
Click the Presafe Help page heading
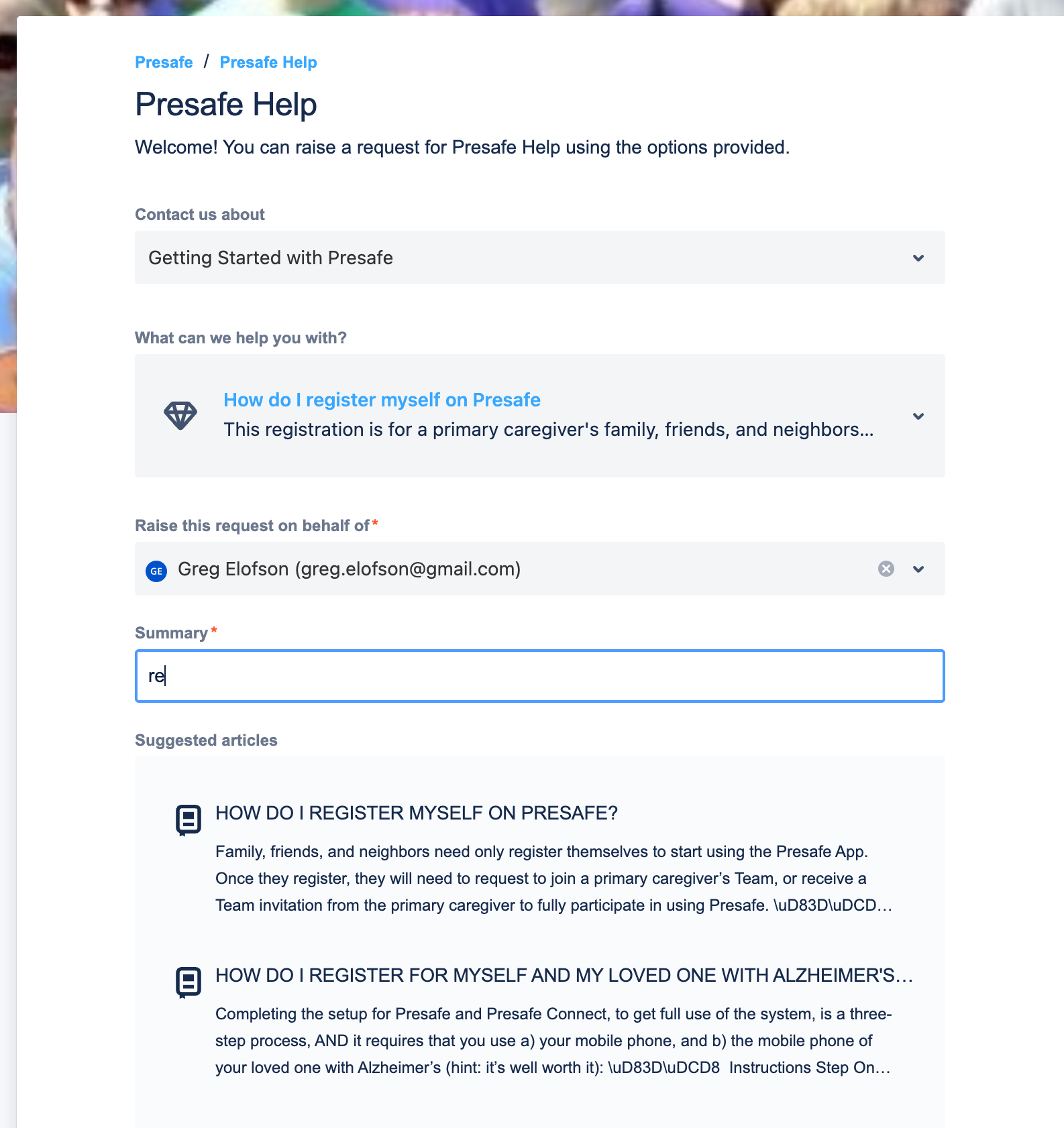click(x=225, y=105)
